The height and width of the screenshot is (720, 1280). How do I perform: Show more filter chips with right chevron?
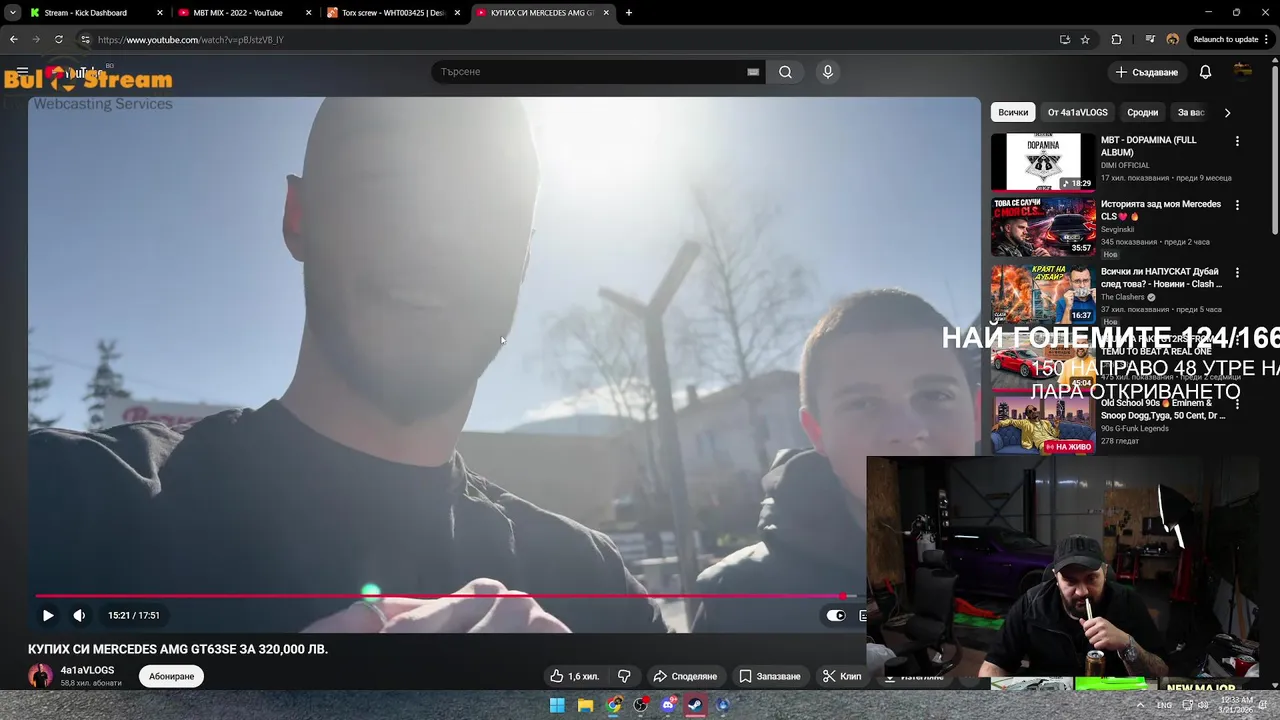pos(1227,113)
